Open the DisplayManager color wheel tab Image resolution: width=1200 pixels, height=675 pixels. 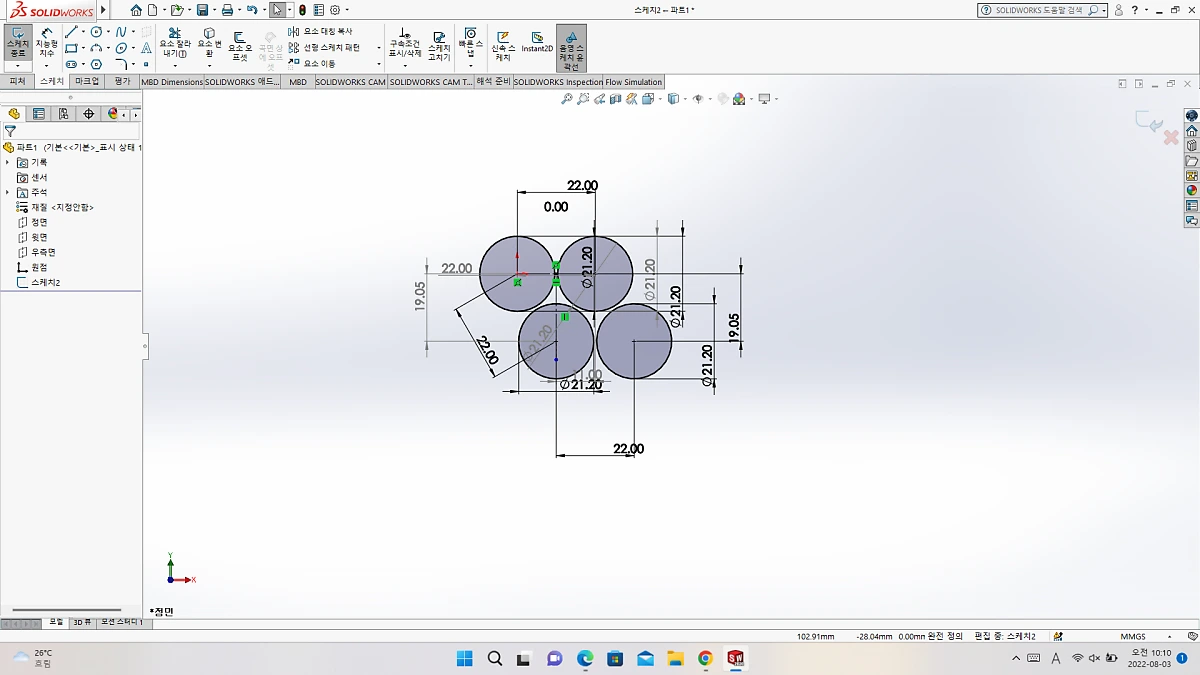point(112,113)
